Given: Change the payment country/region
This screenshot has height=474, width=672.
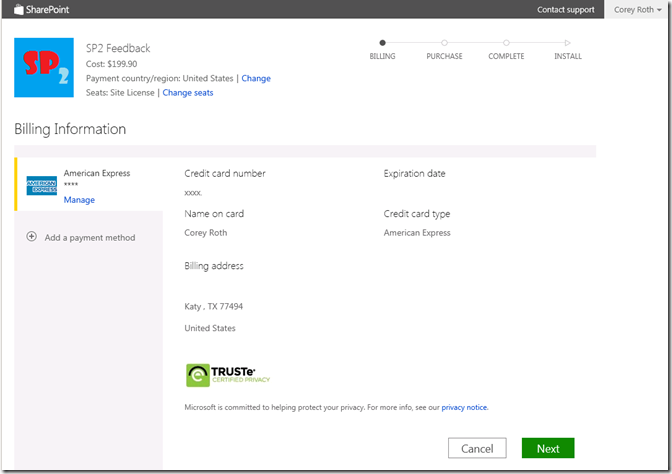Looking at the screenshot, I should point(256,78).
